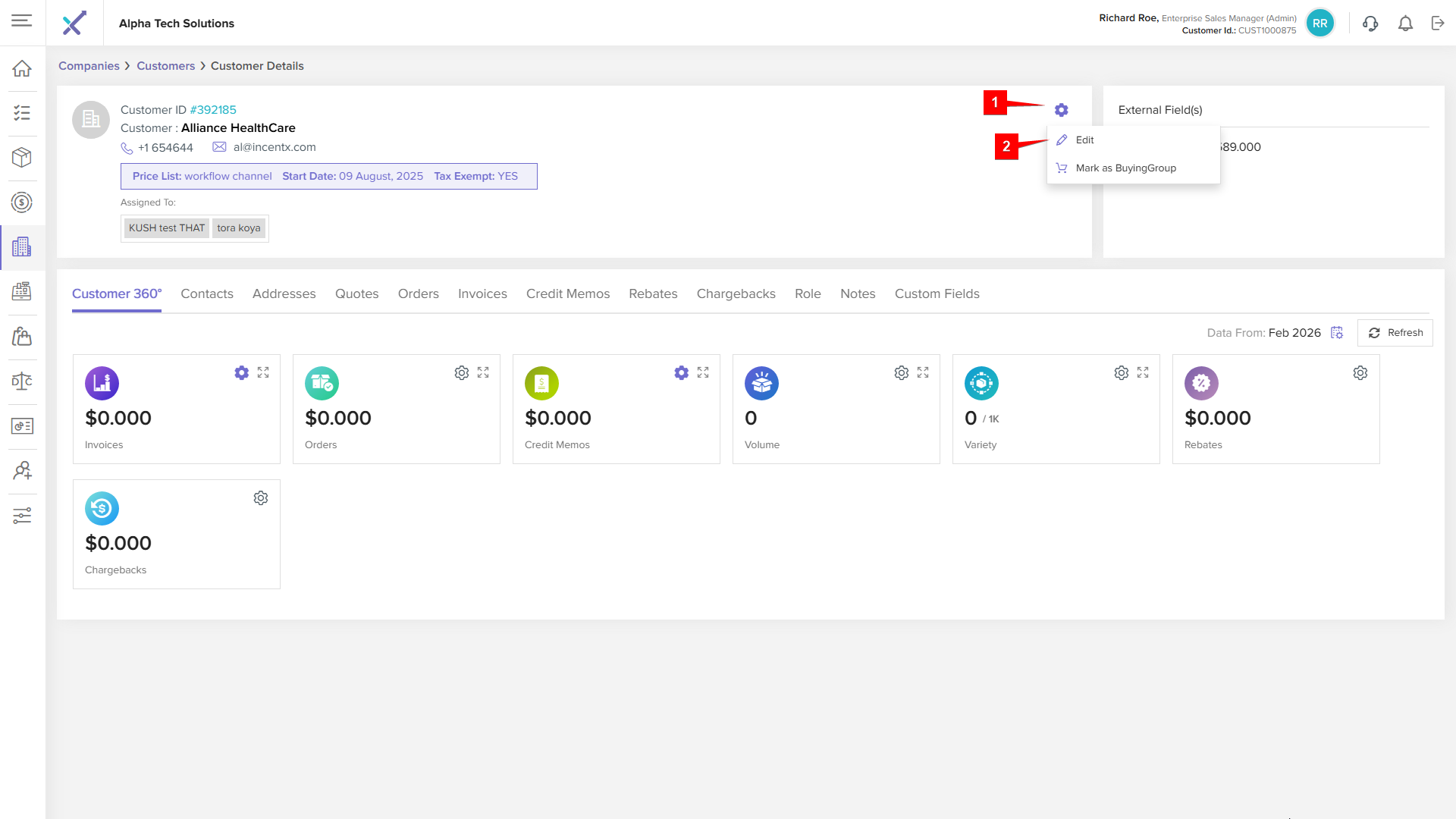Open the balance scale sidebar icon

[x=22, y=381]
